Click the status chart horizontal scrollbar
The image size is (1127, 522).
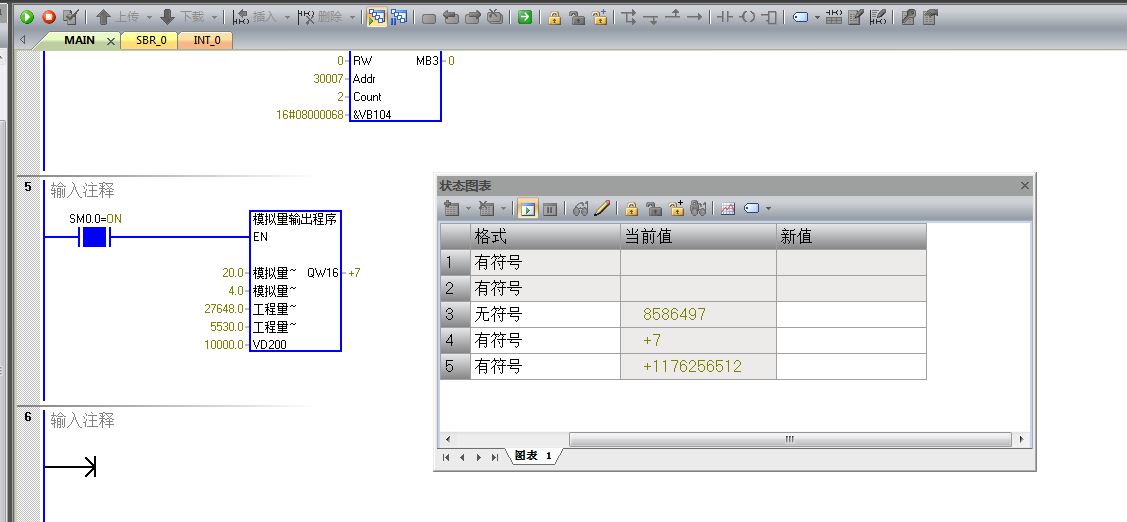pos(789,439)
